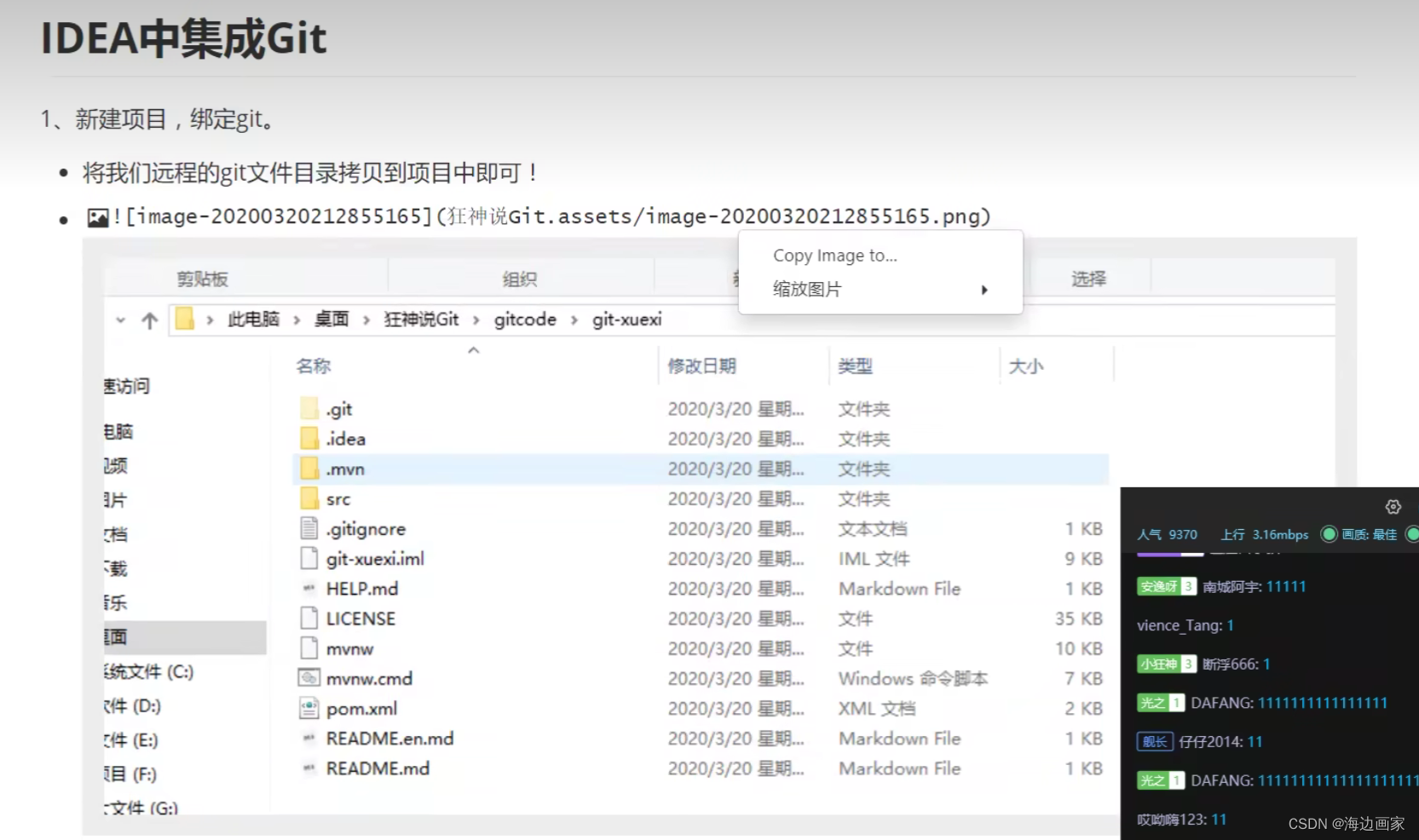
Task: Select the .idea folder icon
Action: (x=309, y=439)
